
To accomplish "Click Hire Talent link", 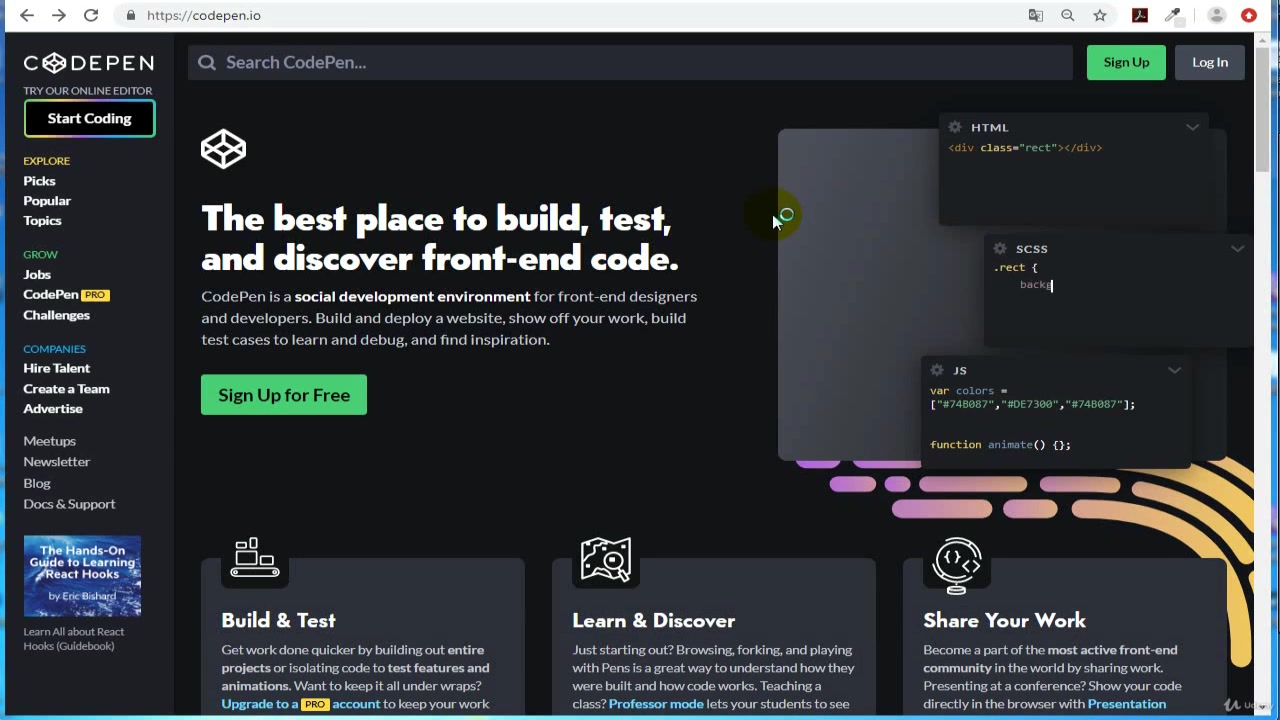I will (56, 368).
